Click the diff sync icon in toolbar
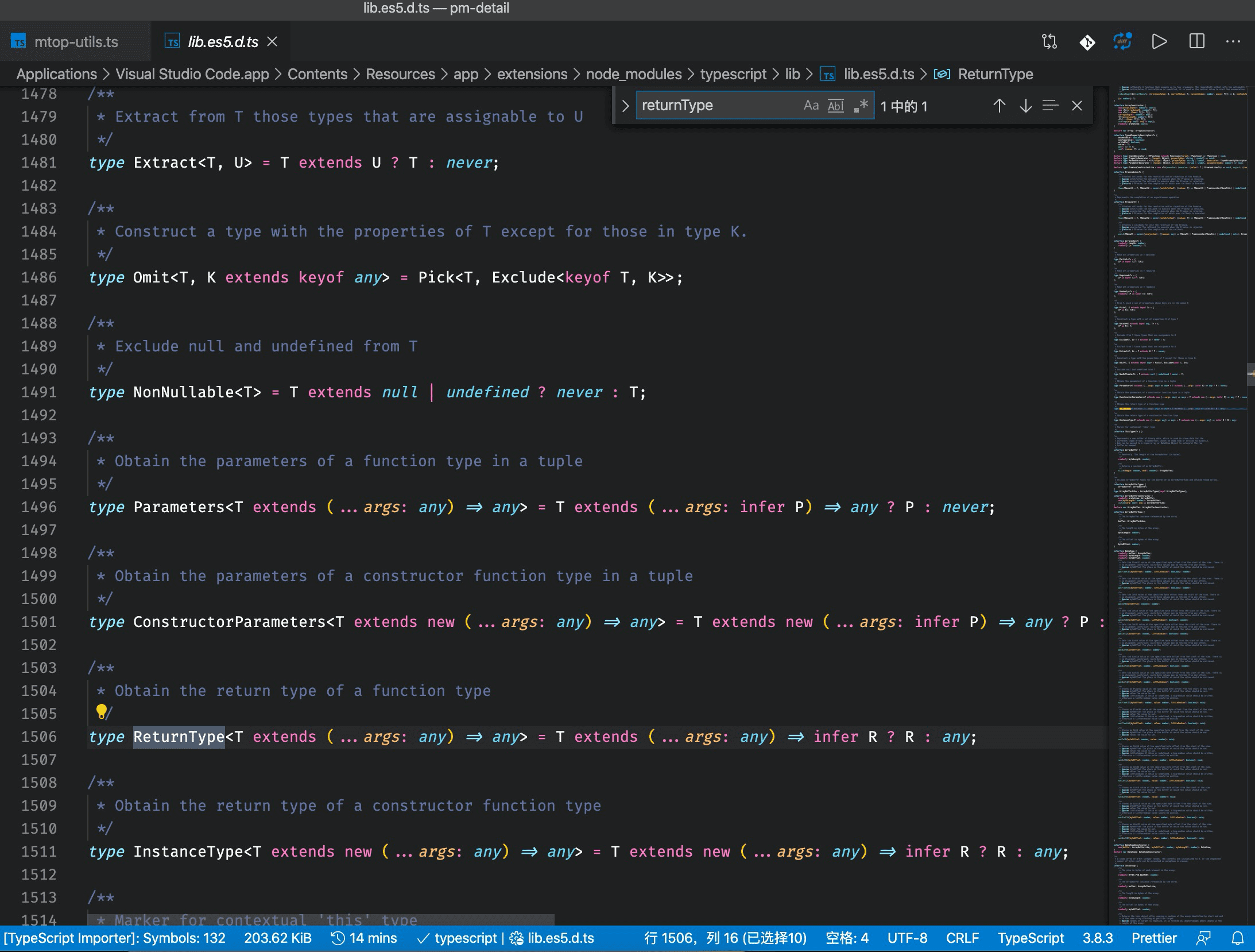 1122,41
